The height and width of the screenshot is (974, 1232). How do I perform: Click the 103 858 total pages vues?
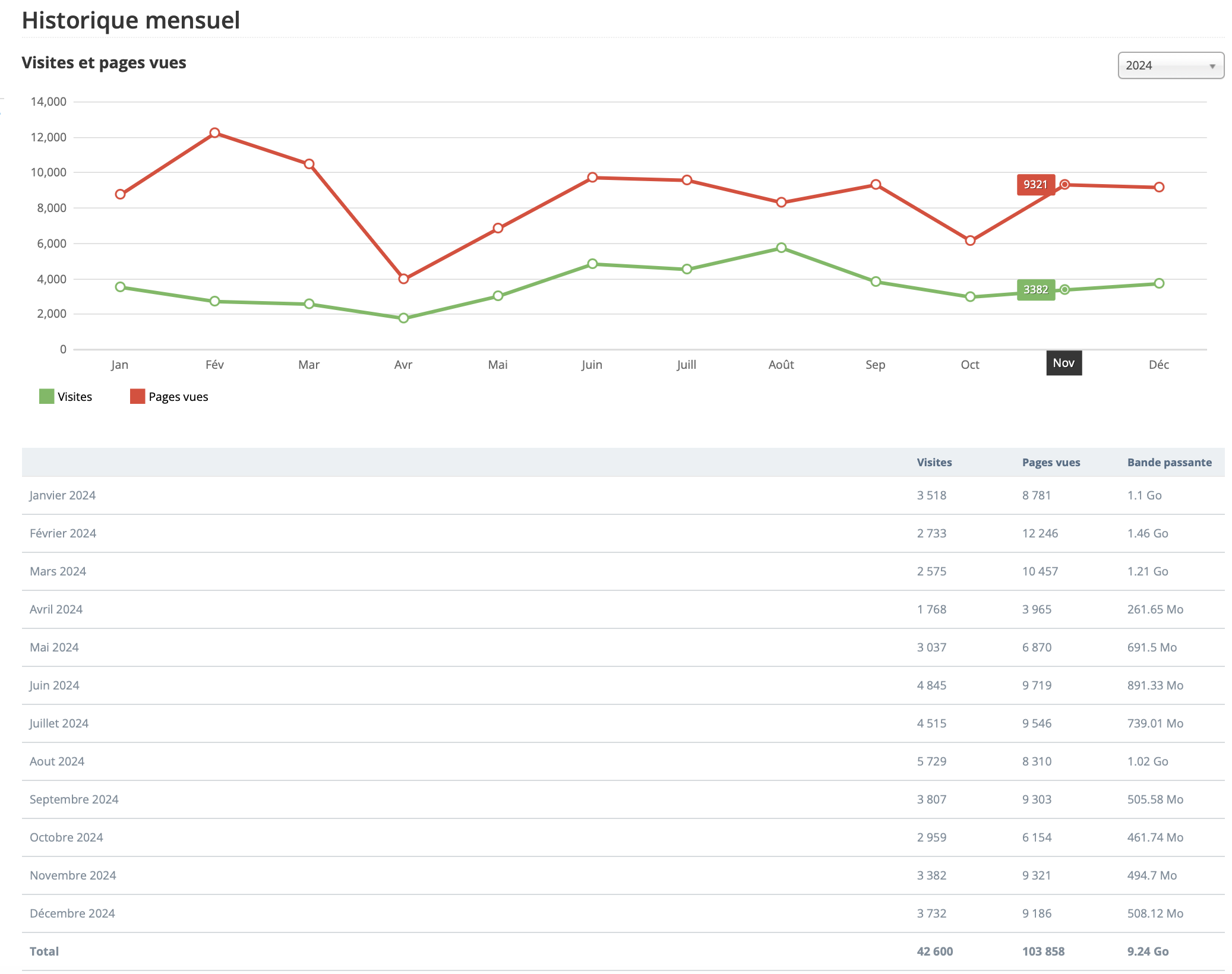[1043, 951]
